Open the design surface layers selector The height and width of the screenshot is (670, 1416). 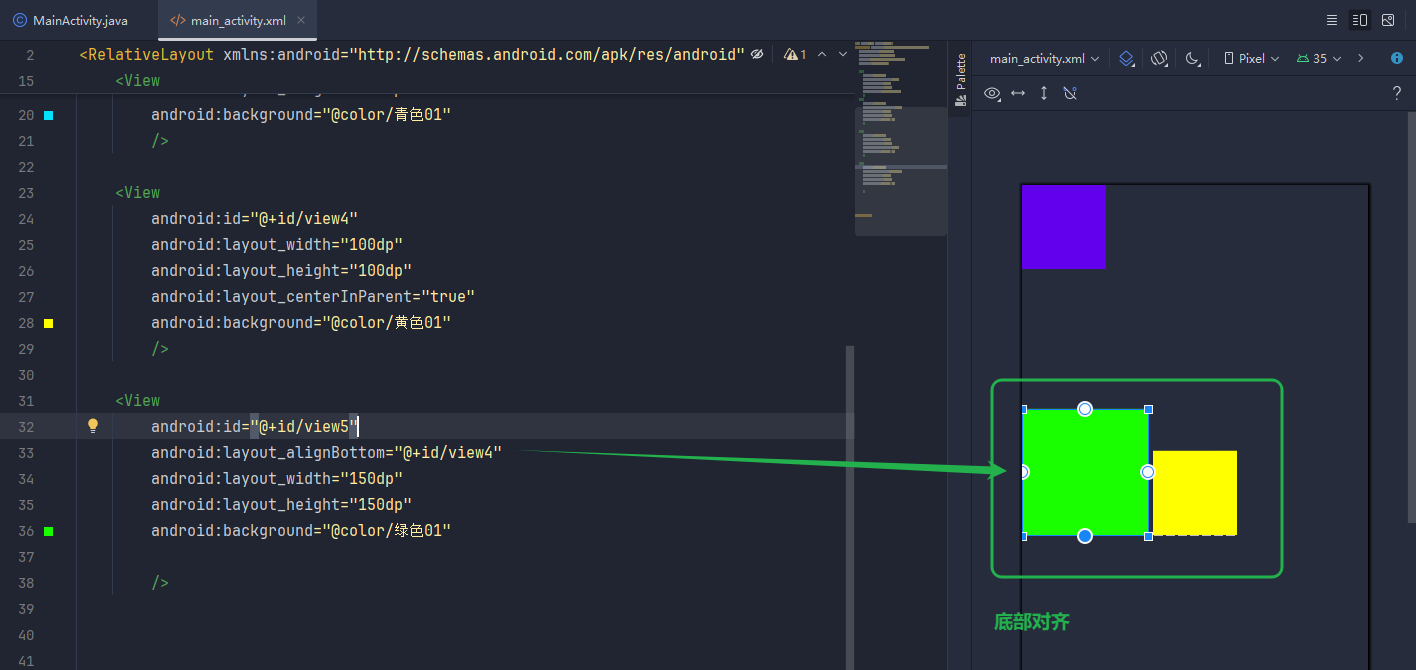(1127, 59)
